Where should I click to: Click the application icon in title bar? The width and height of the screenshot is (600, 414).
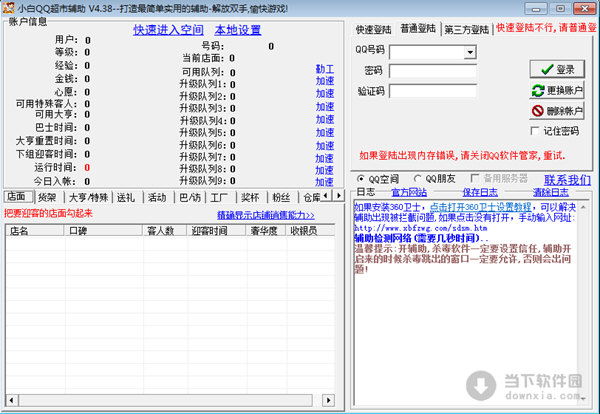[8, 8]
